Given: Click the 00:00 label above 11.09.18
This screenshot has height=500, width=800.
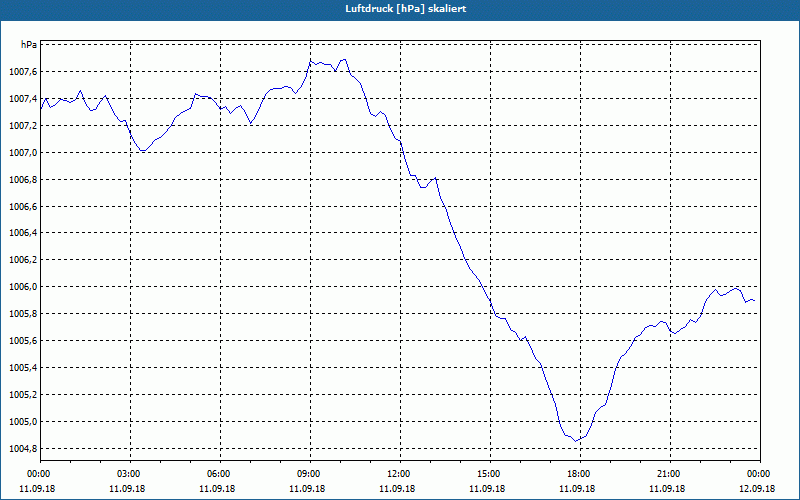Looking at the screenshot, I should [x=39, y=474].
